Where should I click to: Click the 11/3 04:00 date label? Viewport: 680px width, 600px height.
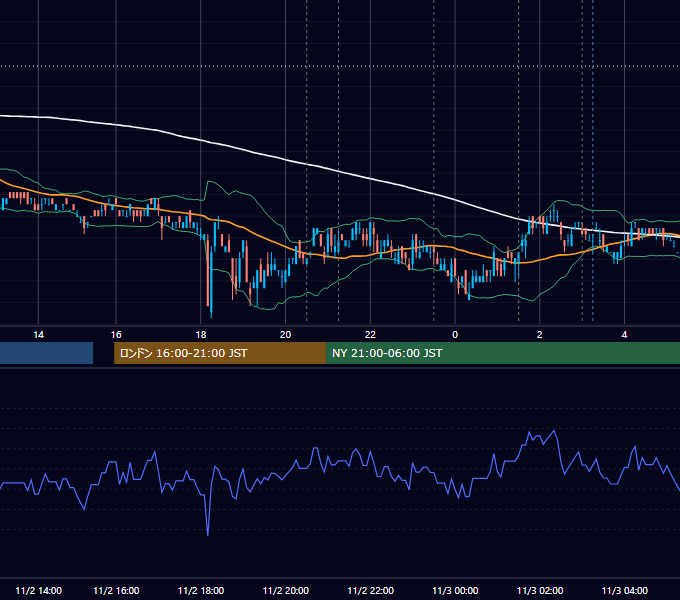(x=624, y=590)
